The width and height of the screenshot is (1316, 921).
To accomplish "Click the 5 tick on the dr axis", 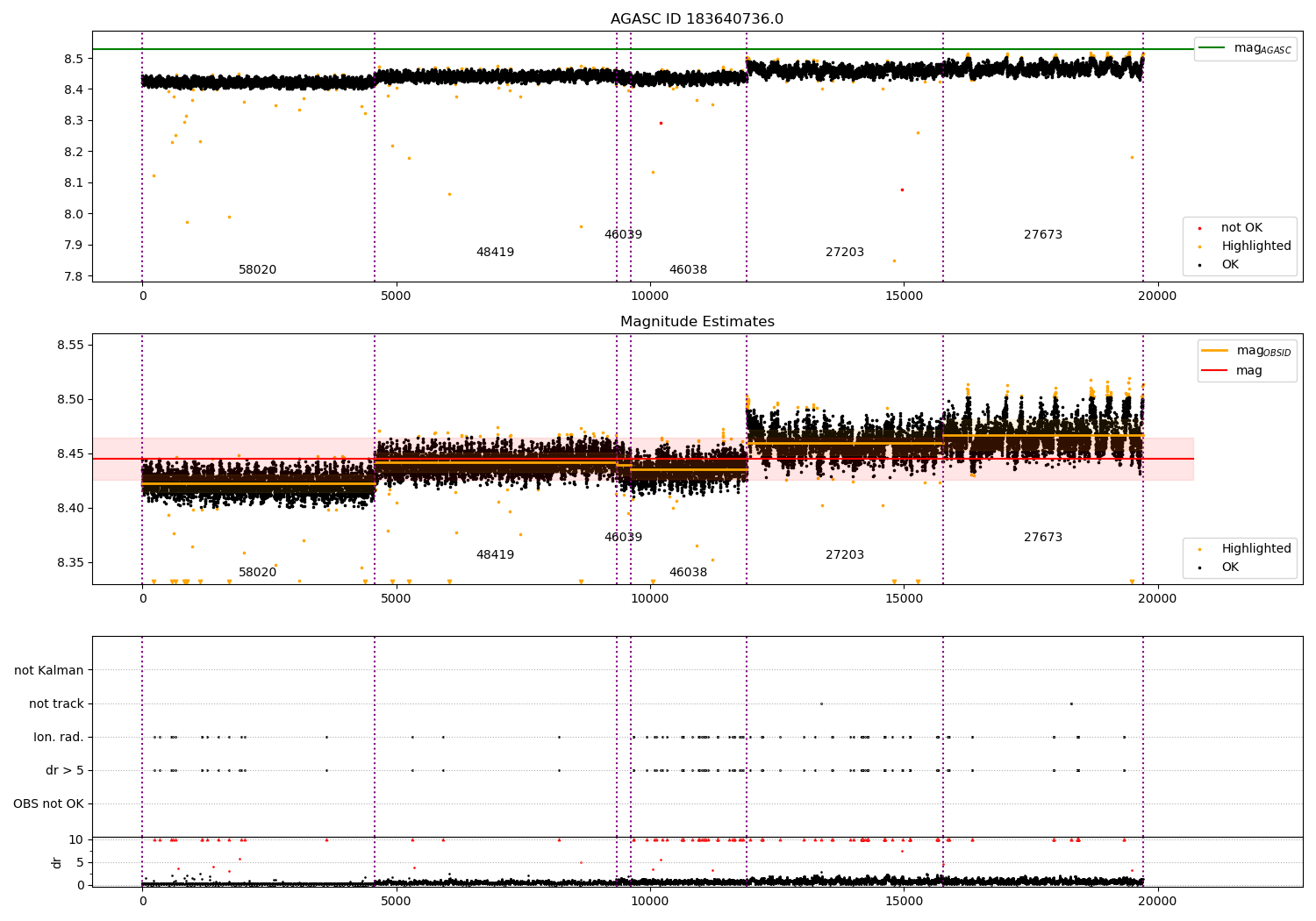I will 80,863.
